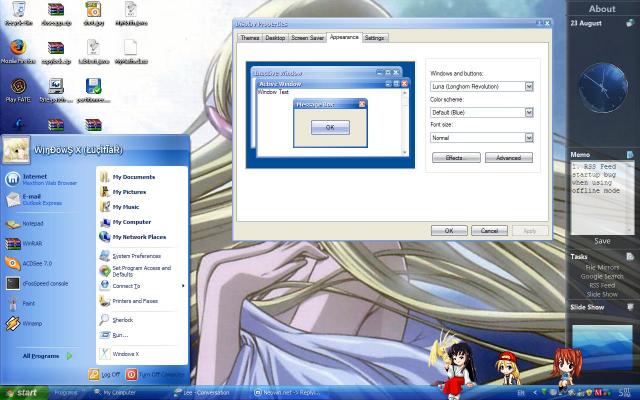Launch ACDSee 7.0 from the Start menu

(29, 263)
